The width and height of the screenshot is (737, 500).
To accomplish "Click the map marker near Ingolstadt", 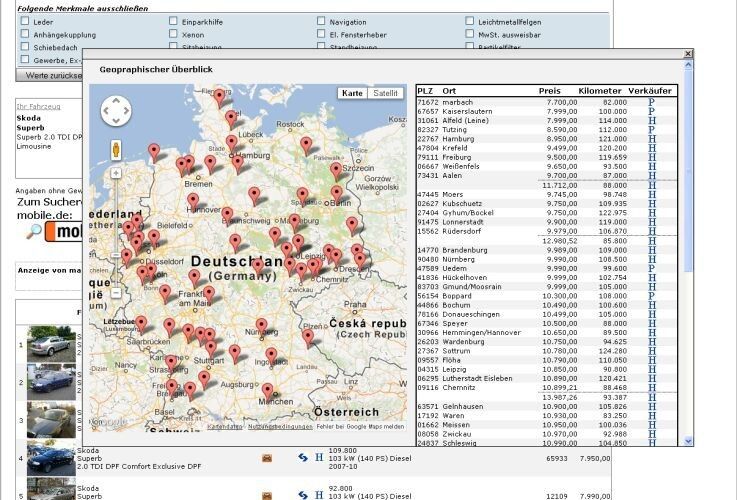I will [271, 356].
